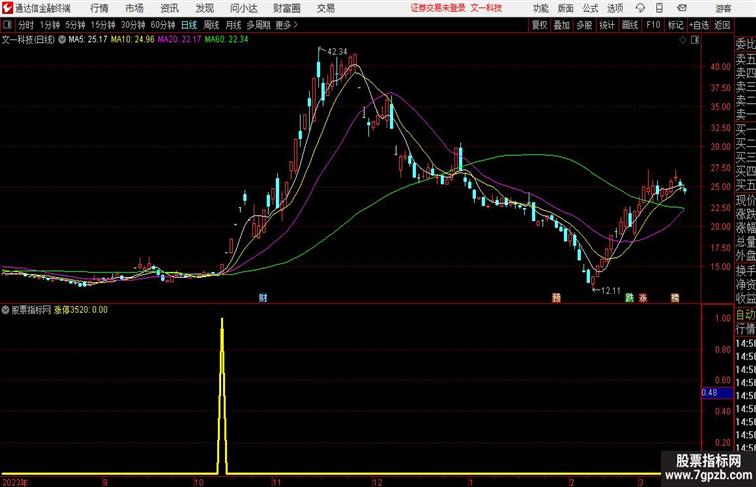Click the 文一科技(日线) chart title

tap(28, 40)
